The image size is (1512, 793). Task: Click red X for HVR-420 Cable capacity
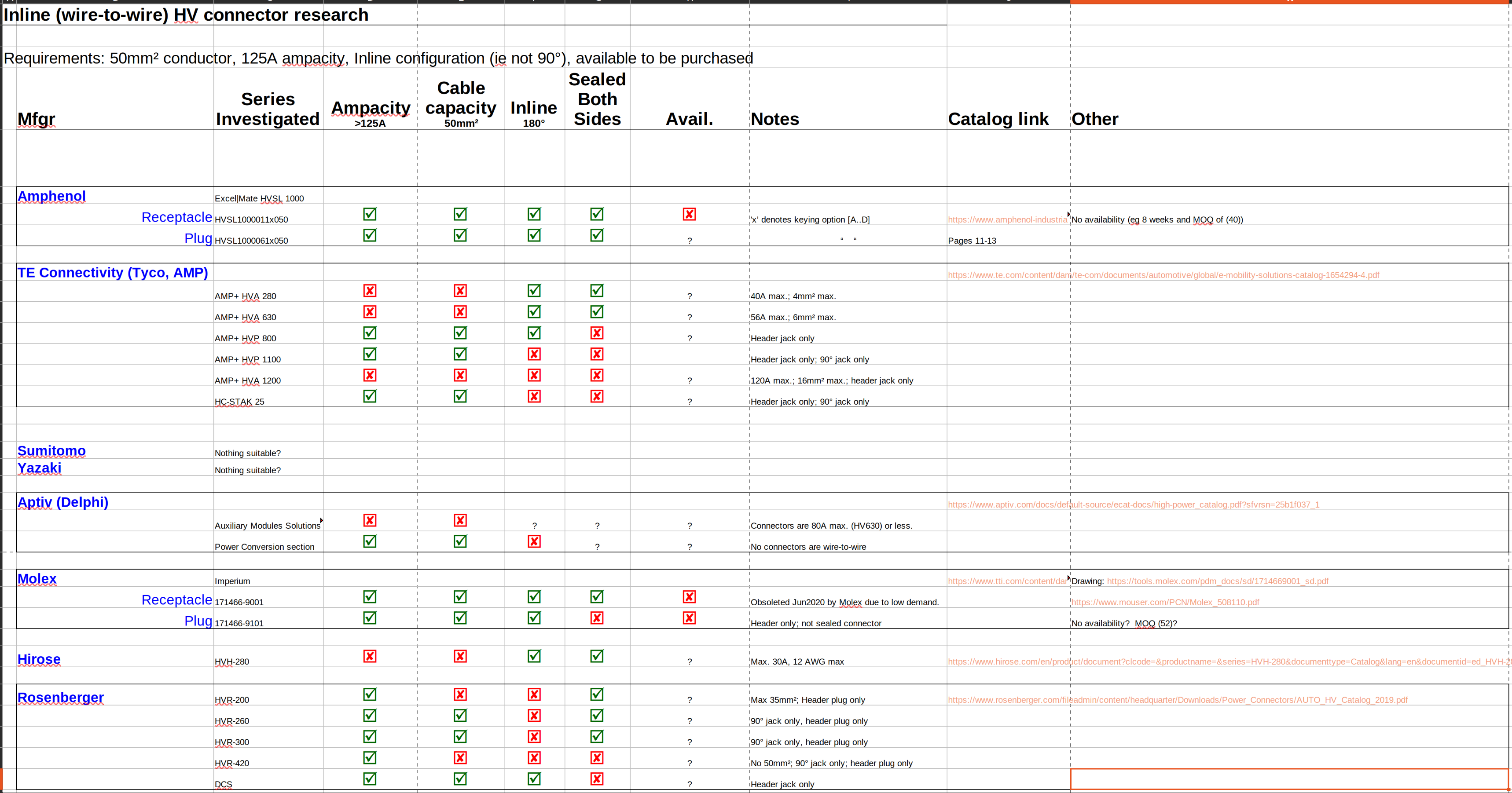(460, 757)
